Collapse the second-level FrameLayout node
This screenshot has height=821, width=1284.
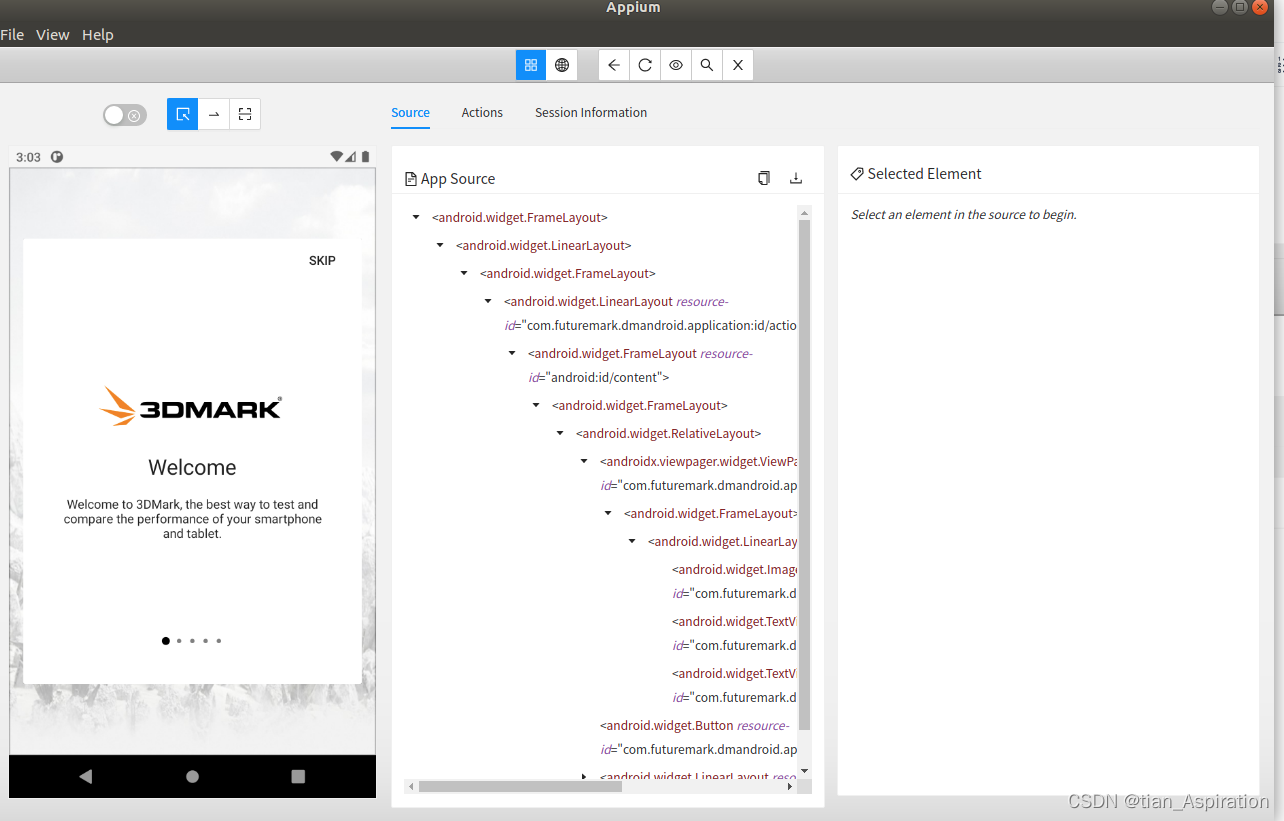(x=464, y=273)
